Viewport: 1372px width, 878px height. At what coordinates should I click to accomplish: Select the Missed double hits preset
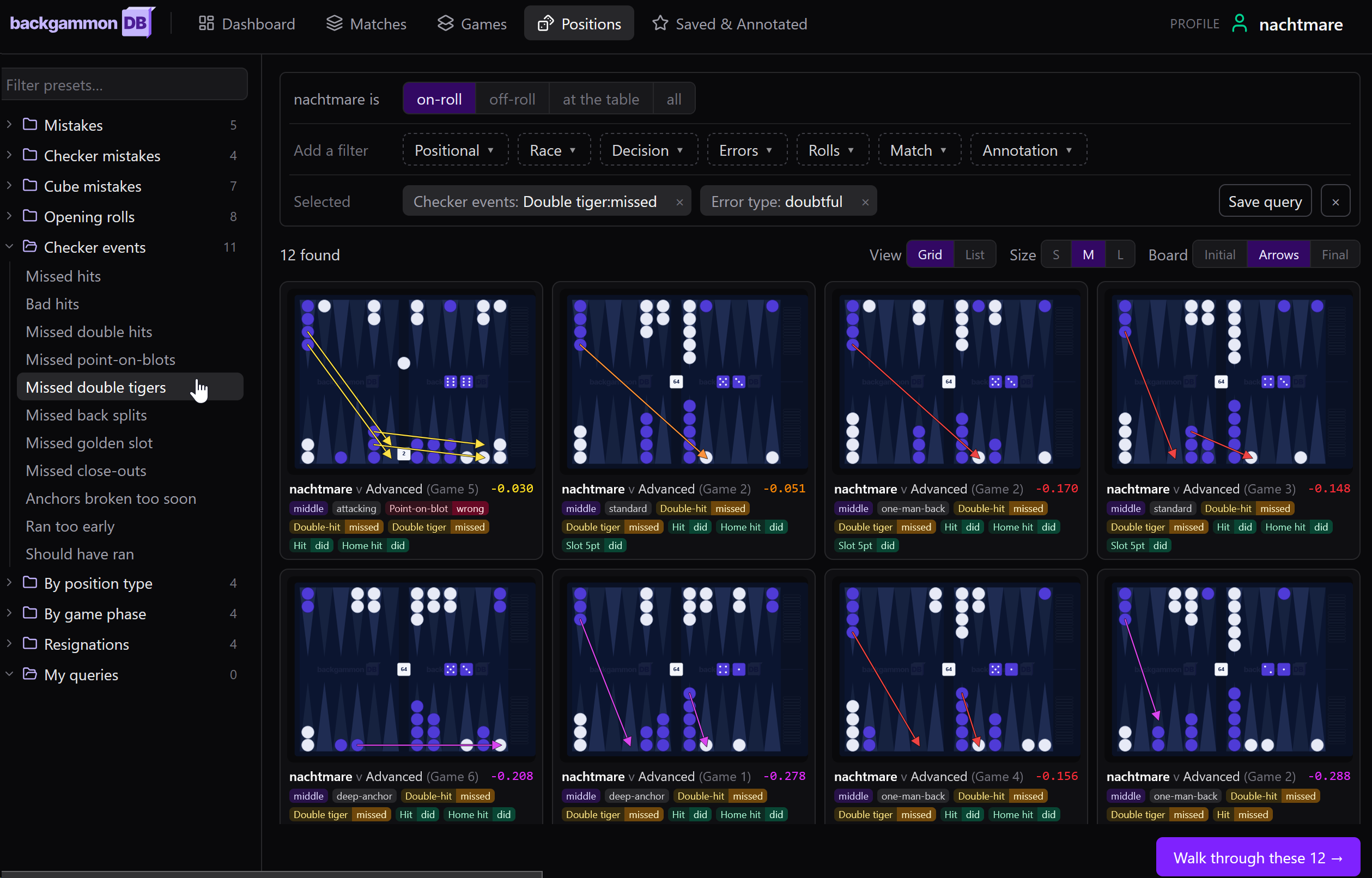click(130, 331)
